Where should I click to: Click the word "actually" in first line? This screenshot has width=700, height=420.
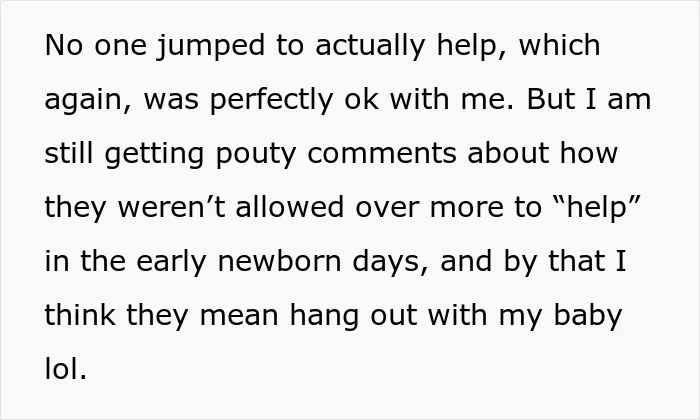point(370,46)
